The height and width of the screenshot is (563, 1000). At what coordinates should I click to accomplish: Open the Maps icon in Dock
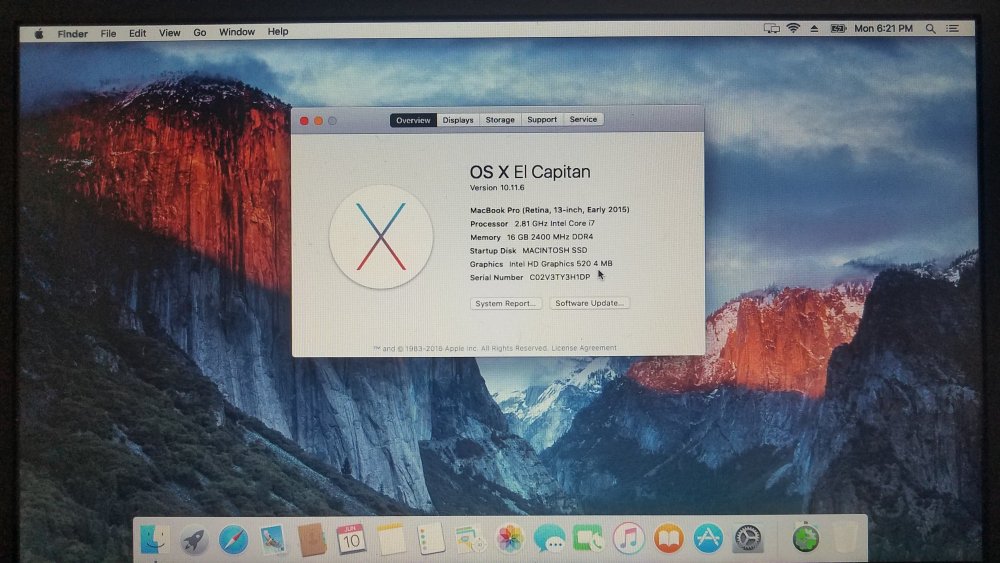coord(470,539)
